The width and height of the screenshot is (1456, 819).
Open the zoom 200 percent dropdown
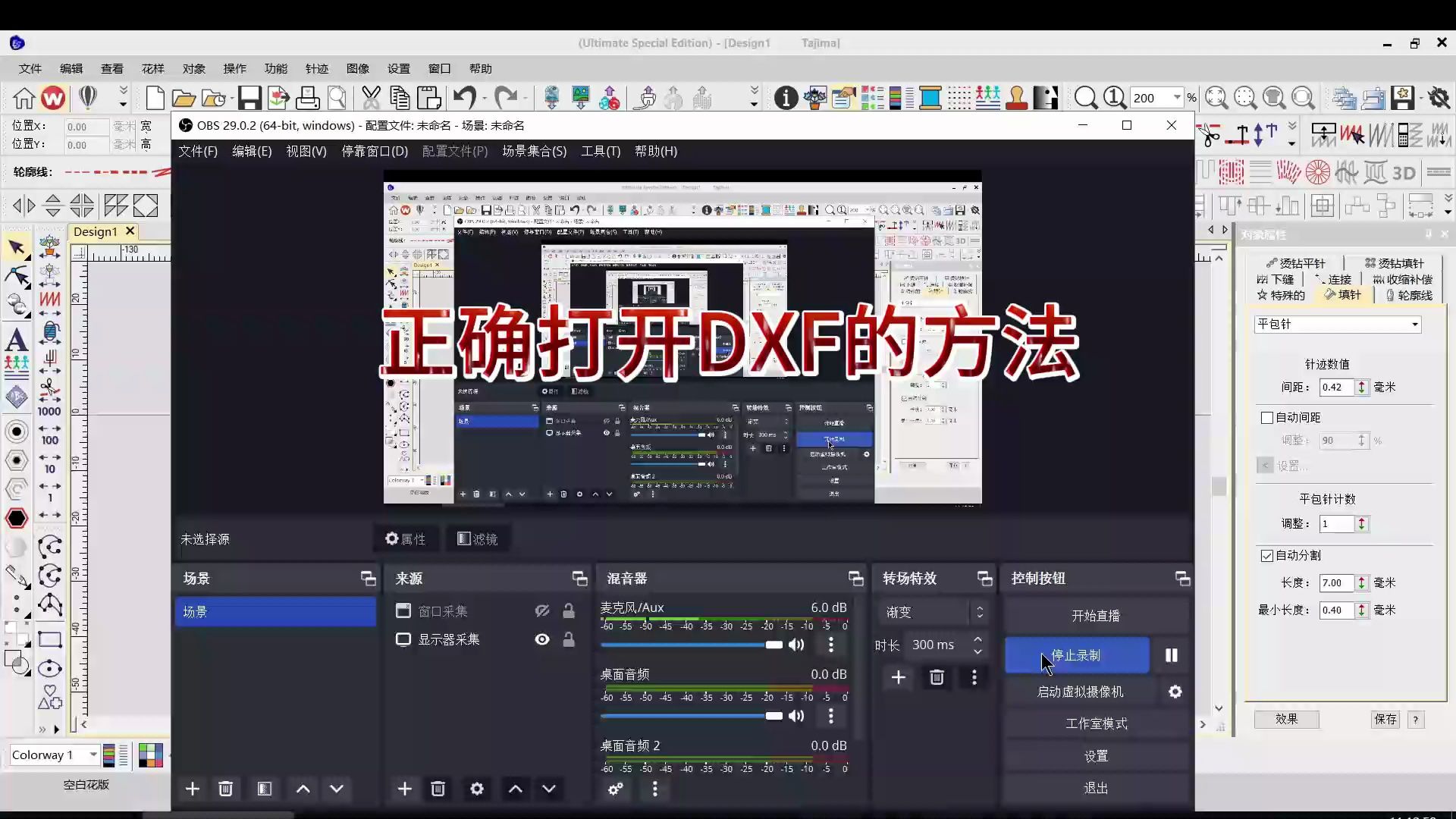click(1177, 98)
